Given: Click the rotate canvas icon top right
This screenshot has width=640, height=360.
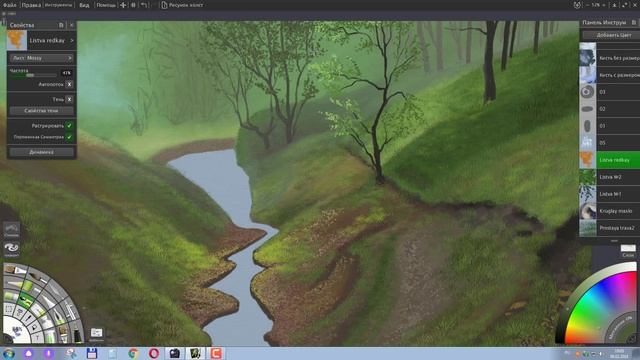Looking at the screenshot, I should click(x=577, y=5).
